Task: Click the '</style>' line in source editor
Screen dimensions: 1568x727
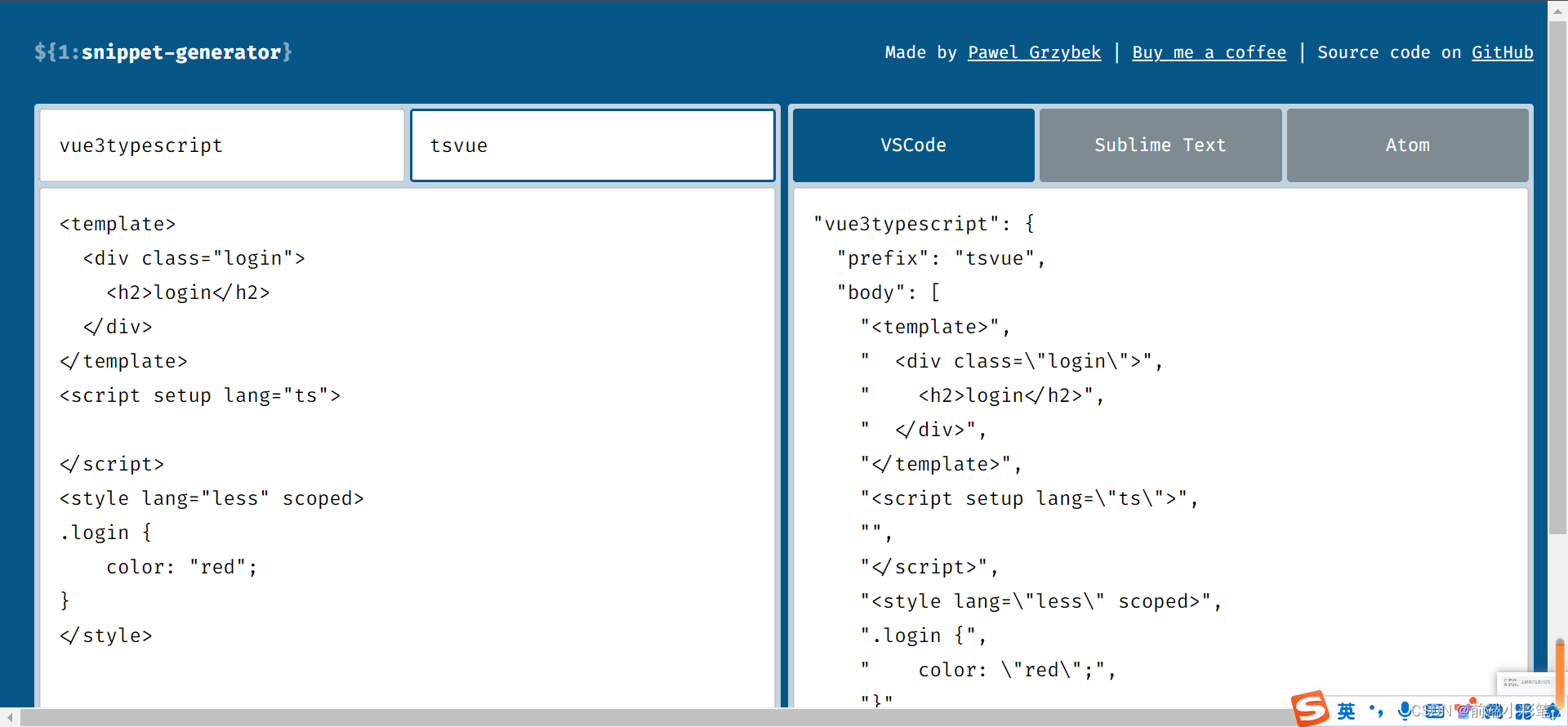Action: (105, 636)
